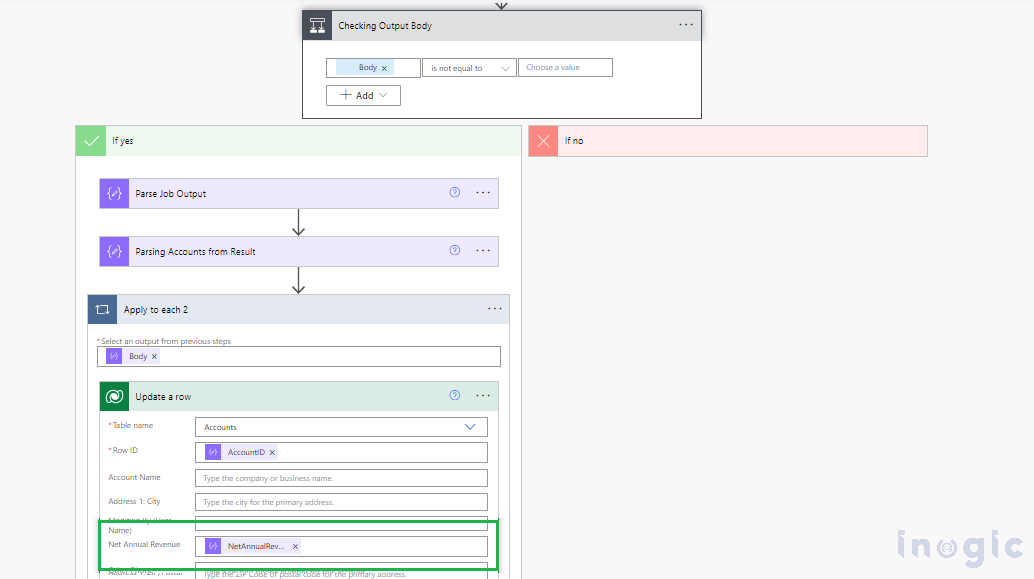
Task: Open Parsing Accounts from Result ellipsis menu
Action: 483,251
